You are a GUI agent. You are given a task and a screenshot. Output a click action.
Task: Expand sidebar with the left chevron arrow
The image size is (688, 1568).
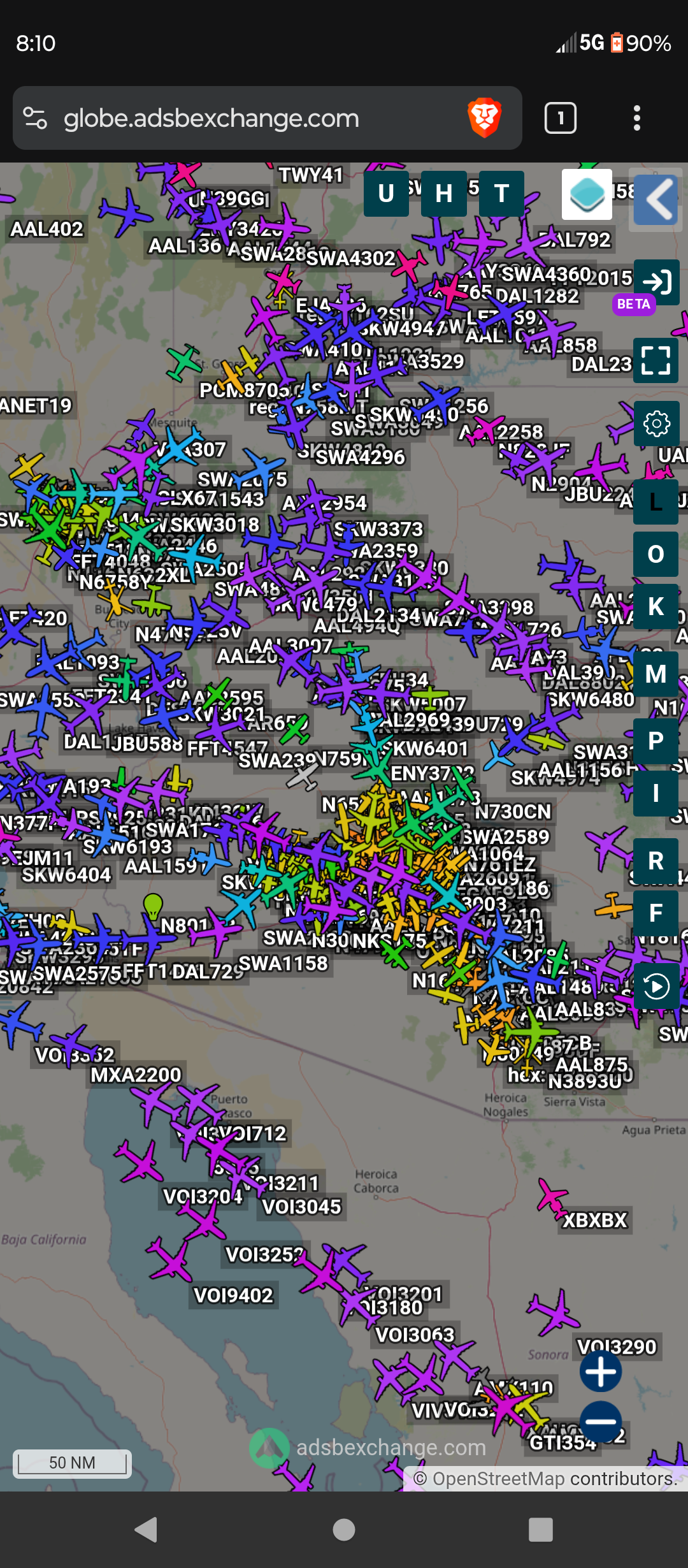click(656, 200)
